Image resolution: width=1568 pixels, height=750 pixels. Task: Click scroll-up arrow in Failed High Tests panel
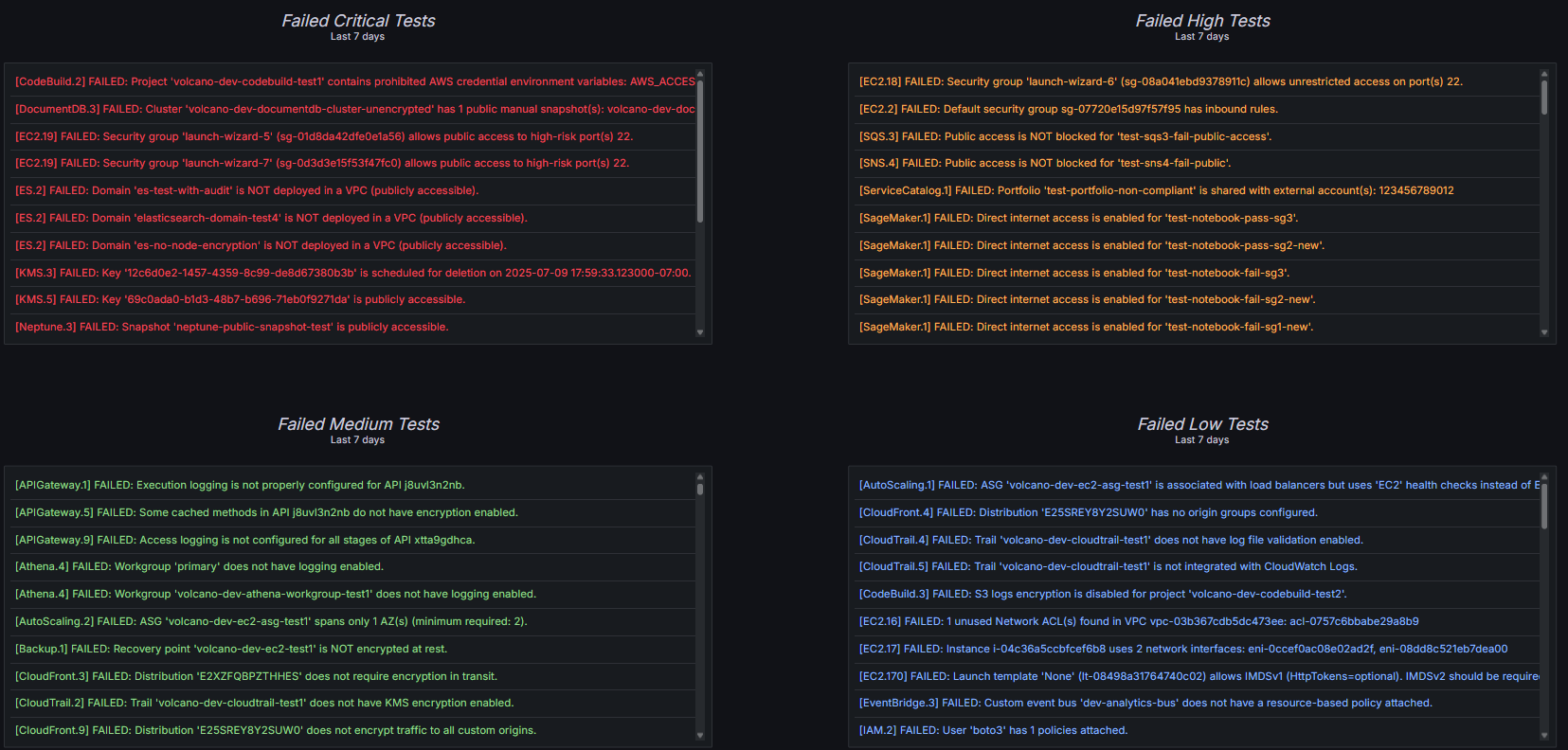1544,74
